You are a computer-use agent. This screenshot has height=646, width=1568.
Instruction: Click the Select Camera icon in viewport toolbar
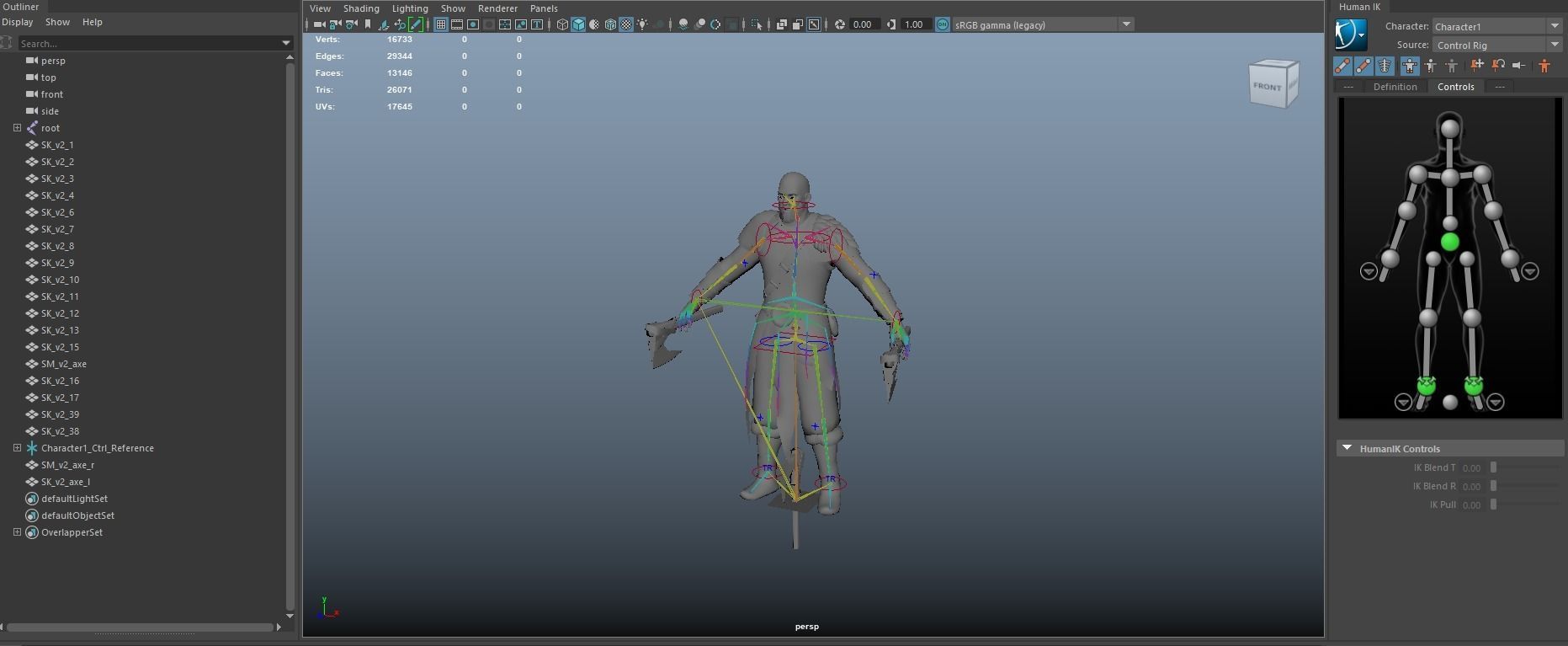pyautogui.click(x=319, y=24)
